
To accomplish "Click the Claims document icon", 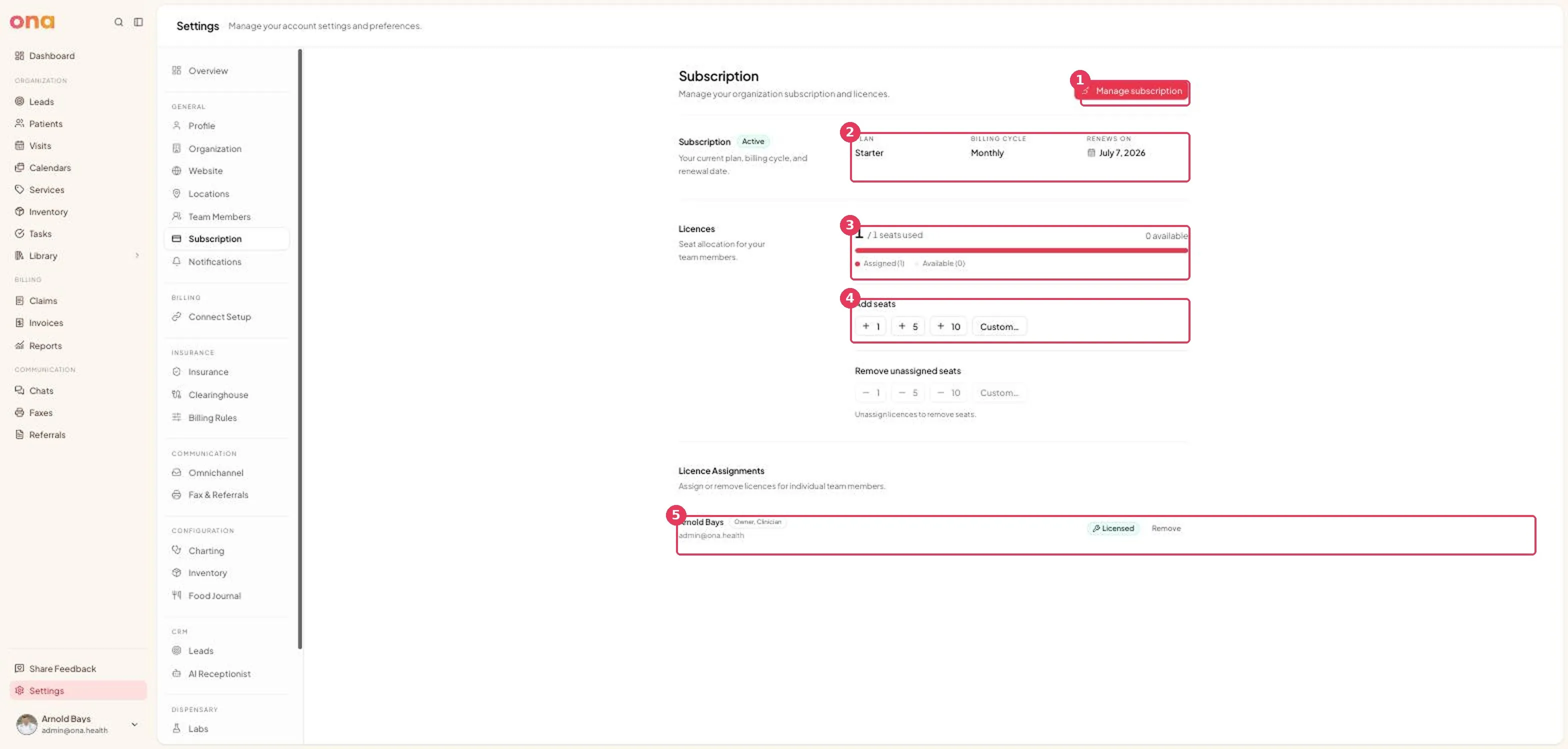I will [x=19, y=300].
